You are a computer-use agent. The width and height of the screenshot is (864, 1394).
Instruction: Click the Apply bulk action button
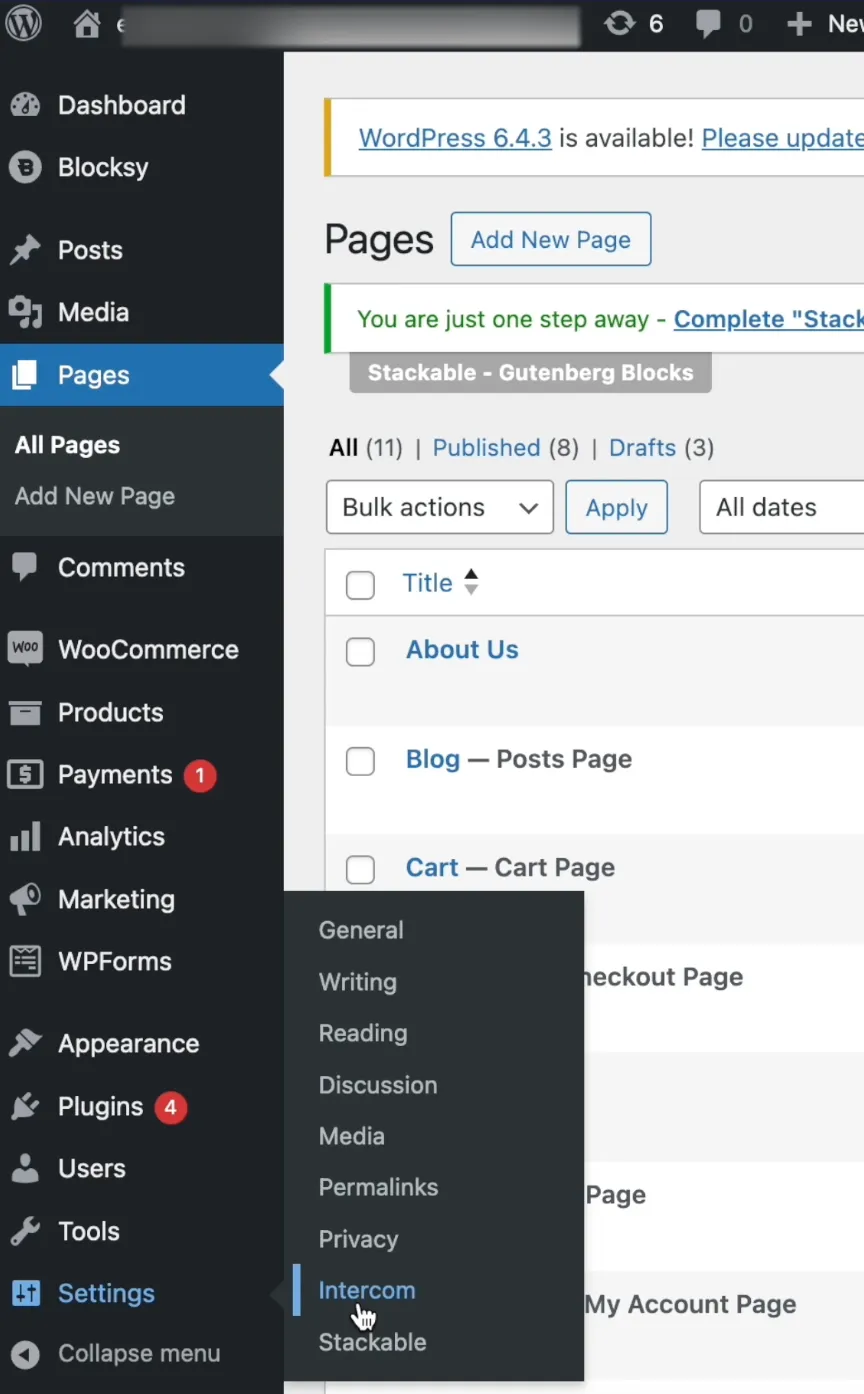tap(616, 507)
